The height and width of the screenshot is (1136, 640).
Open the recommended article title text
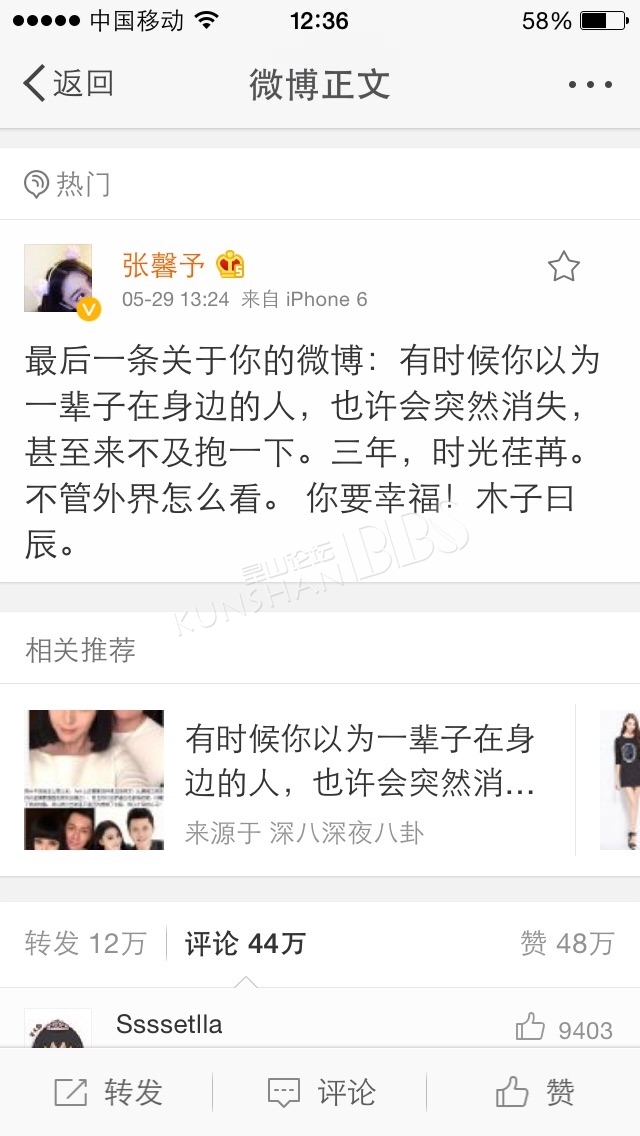[x=360, y=761]
